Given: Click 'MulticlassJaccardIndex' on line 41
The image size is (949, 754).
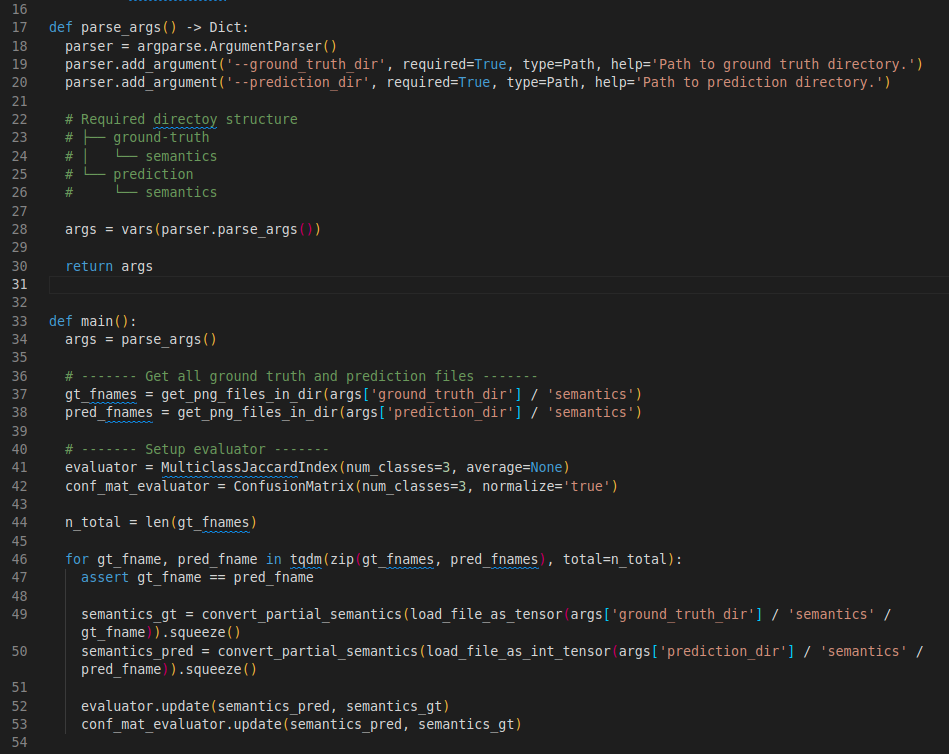Looking at the screenshot, I should pyautogui.click(x=249, y=467).
